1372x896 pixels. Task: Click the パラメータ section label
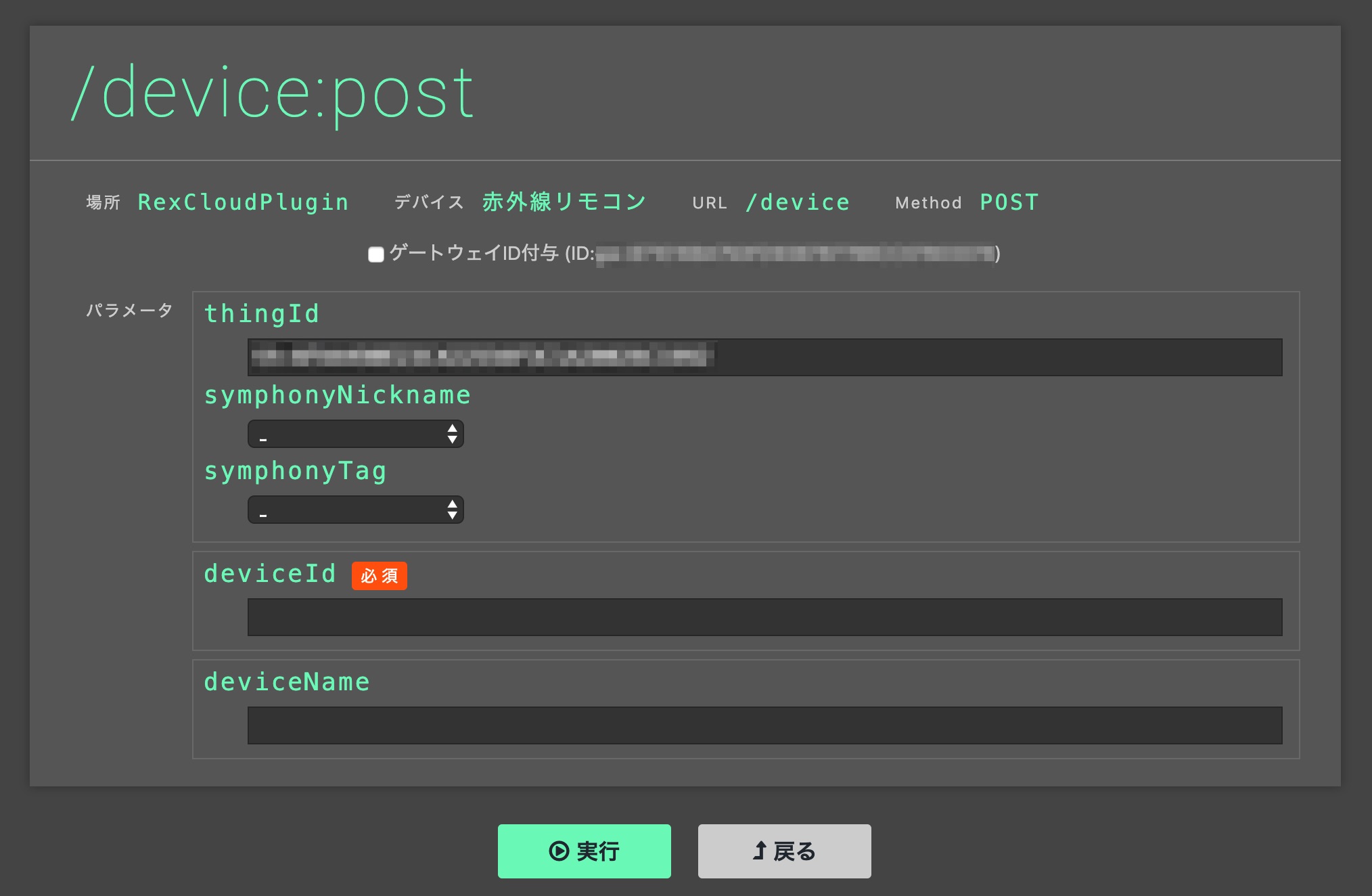coord(129,311)
